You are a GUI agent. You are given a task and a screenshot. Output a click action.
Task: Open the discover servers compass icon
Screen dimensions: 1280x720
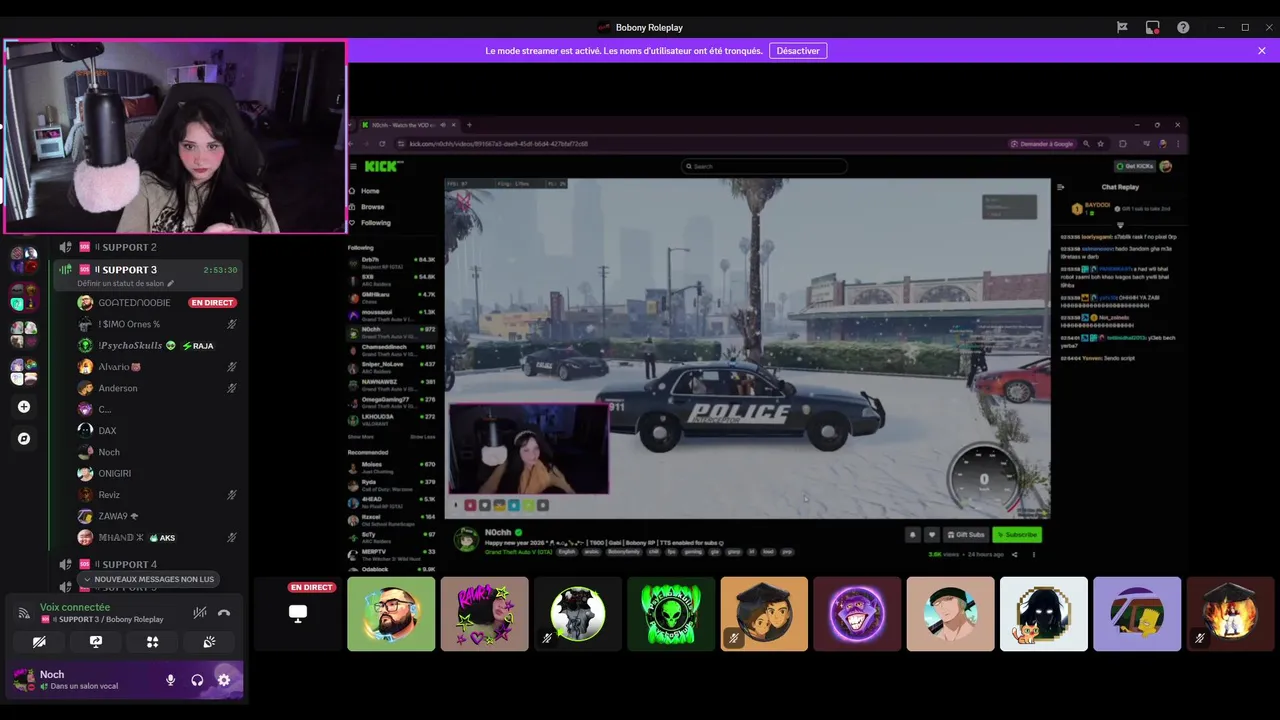24,438
